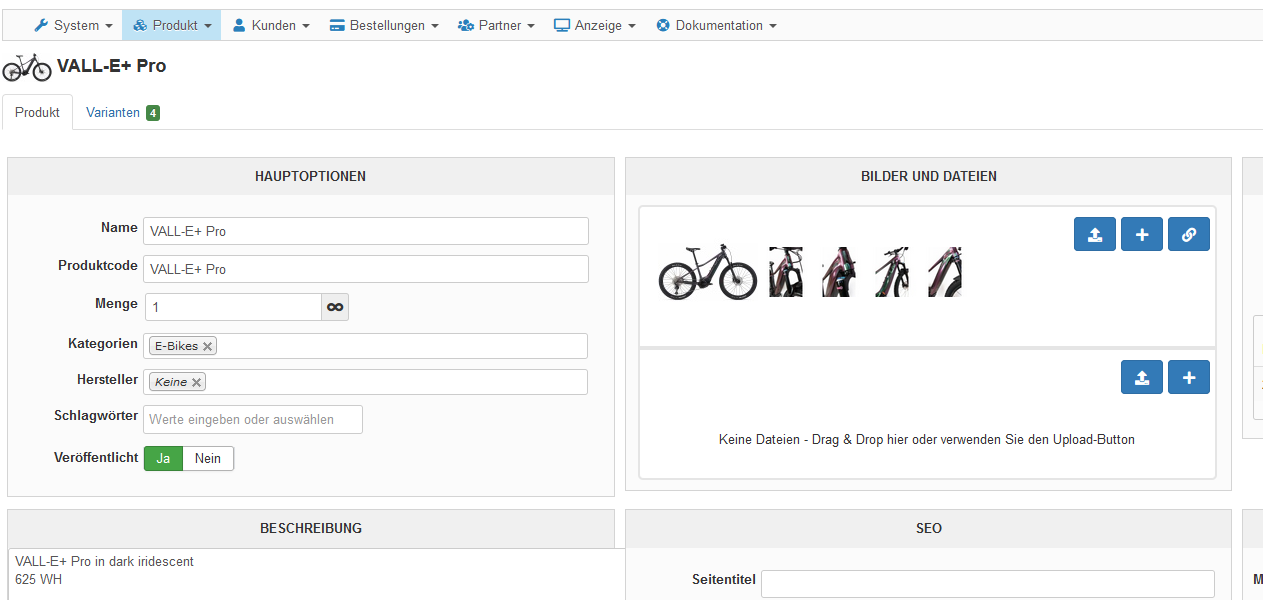Open the Partner menu
Viewport: 1263px width, 600px height.
[x=496, y=25]
